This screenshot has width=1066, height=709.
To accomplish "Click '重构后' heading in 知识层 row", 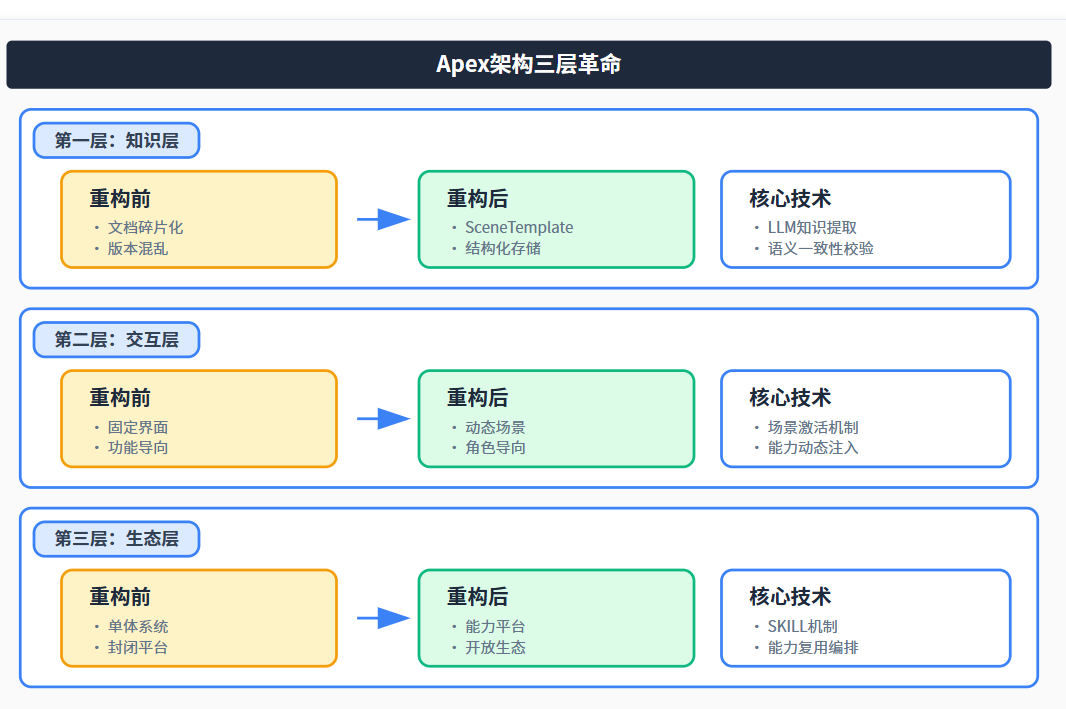I will [x=477, y=198].
